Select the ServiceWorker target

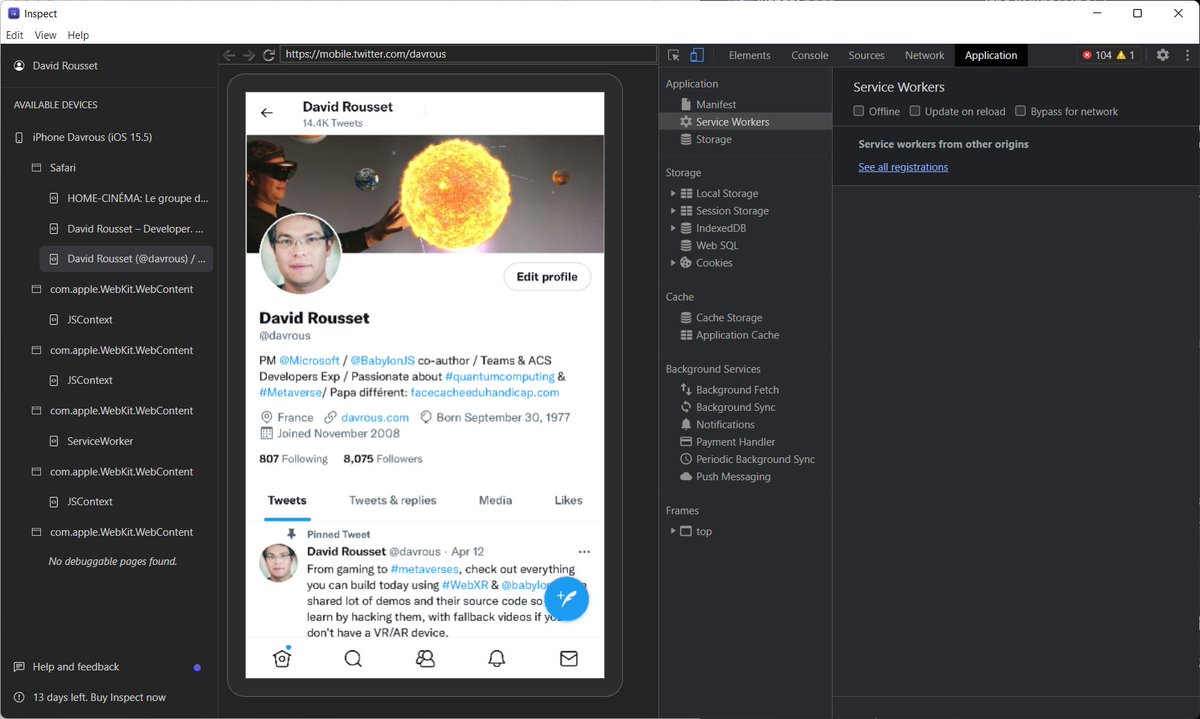tap(100, 441)
